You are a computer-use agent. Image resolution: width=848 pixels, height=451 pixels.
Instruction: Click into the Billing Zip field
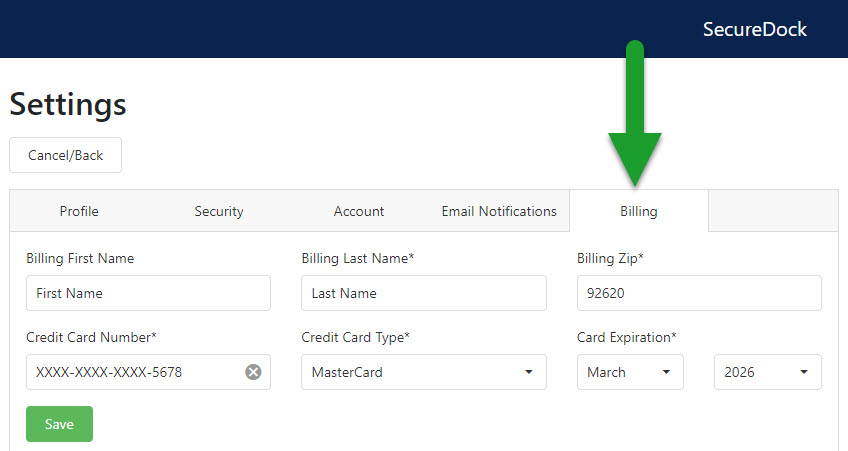699,293
